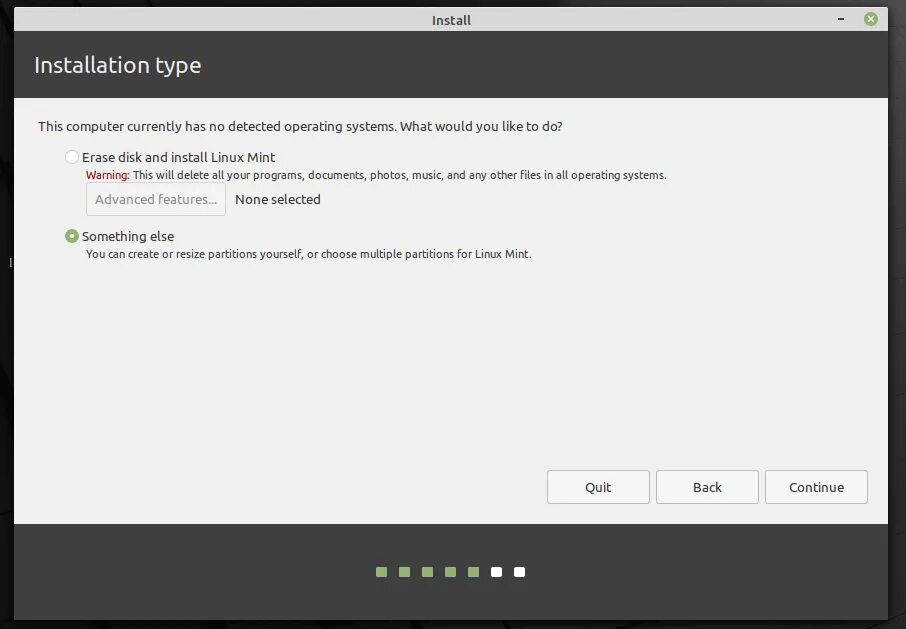The width and height of the screenshot is (906, 629).
Task: Minimize the Install window
Action: tap(840, 18)
